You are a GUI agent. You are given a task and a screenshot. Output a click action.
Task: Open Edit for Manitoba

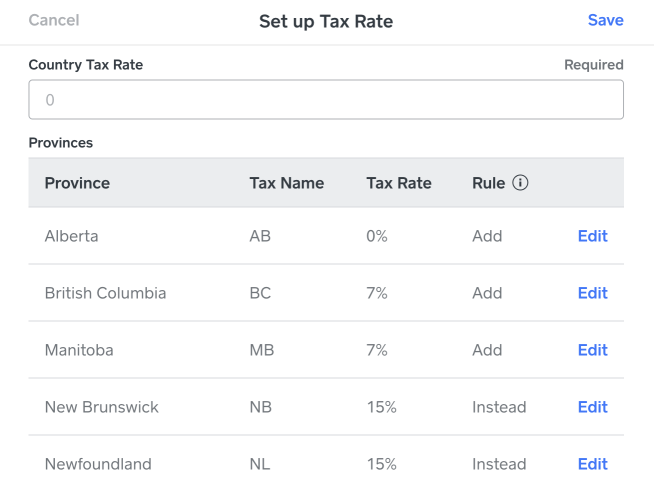pos(592,350)
